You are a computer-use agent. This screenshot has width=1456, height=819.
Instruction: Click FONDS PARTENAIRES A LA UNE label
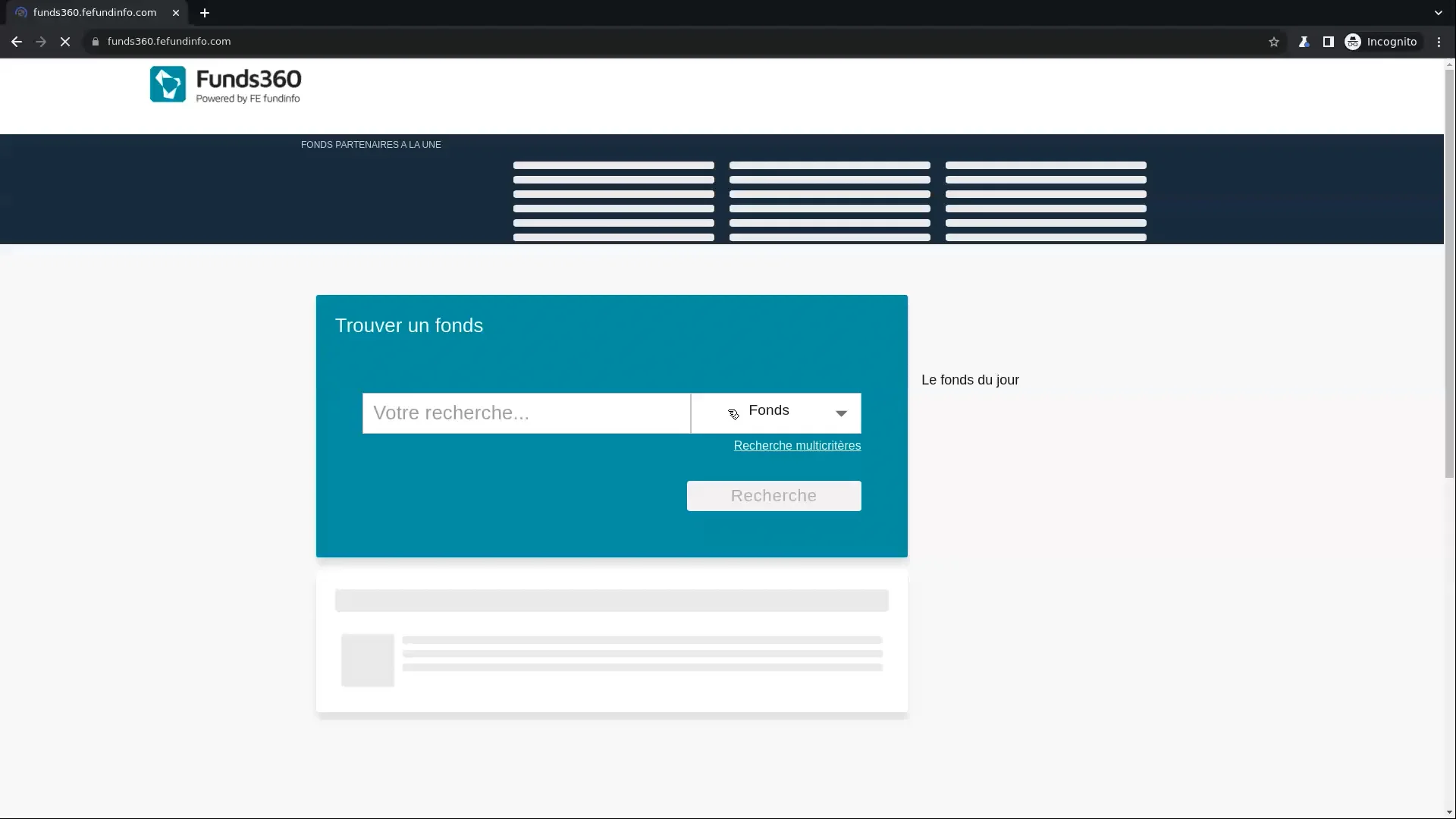(371, 145)
